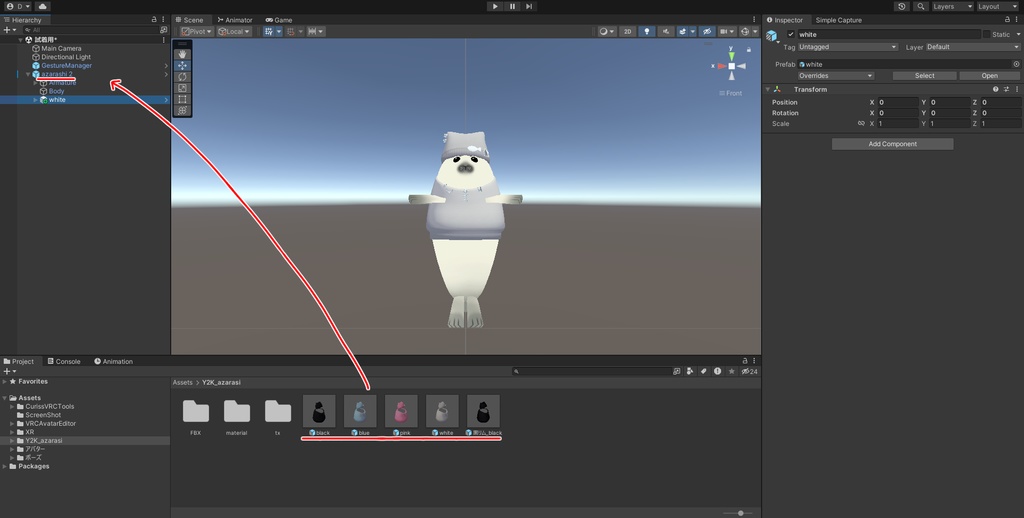Open the Static flags dropdown arrow
The height and width of the screenshot is (518, 1024).
pos(1017,35)
